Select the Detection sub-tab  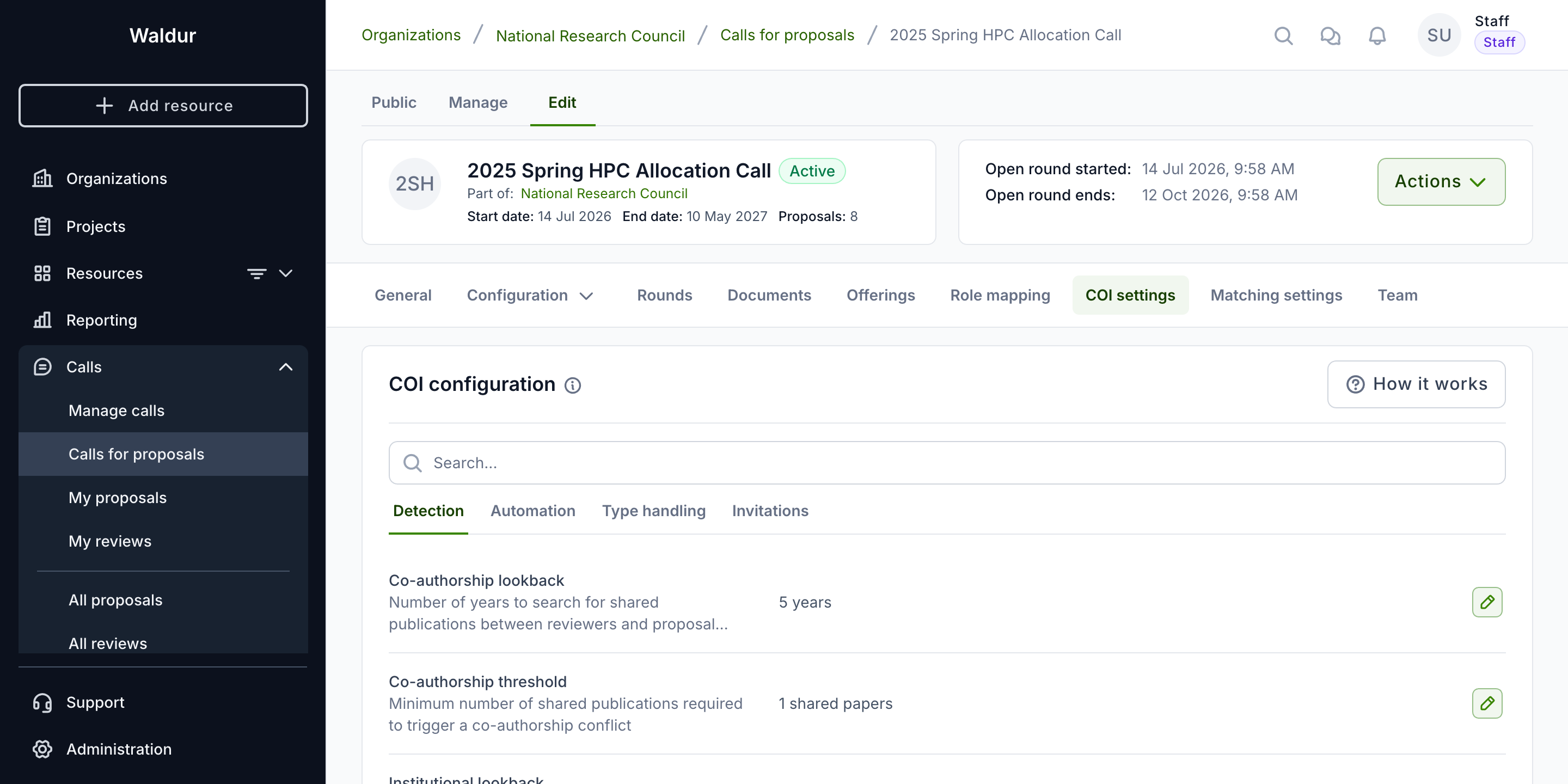point(428,511)
